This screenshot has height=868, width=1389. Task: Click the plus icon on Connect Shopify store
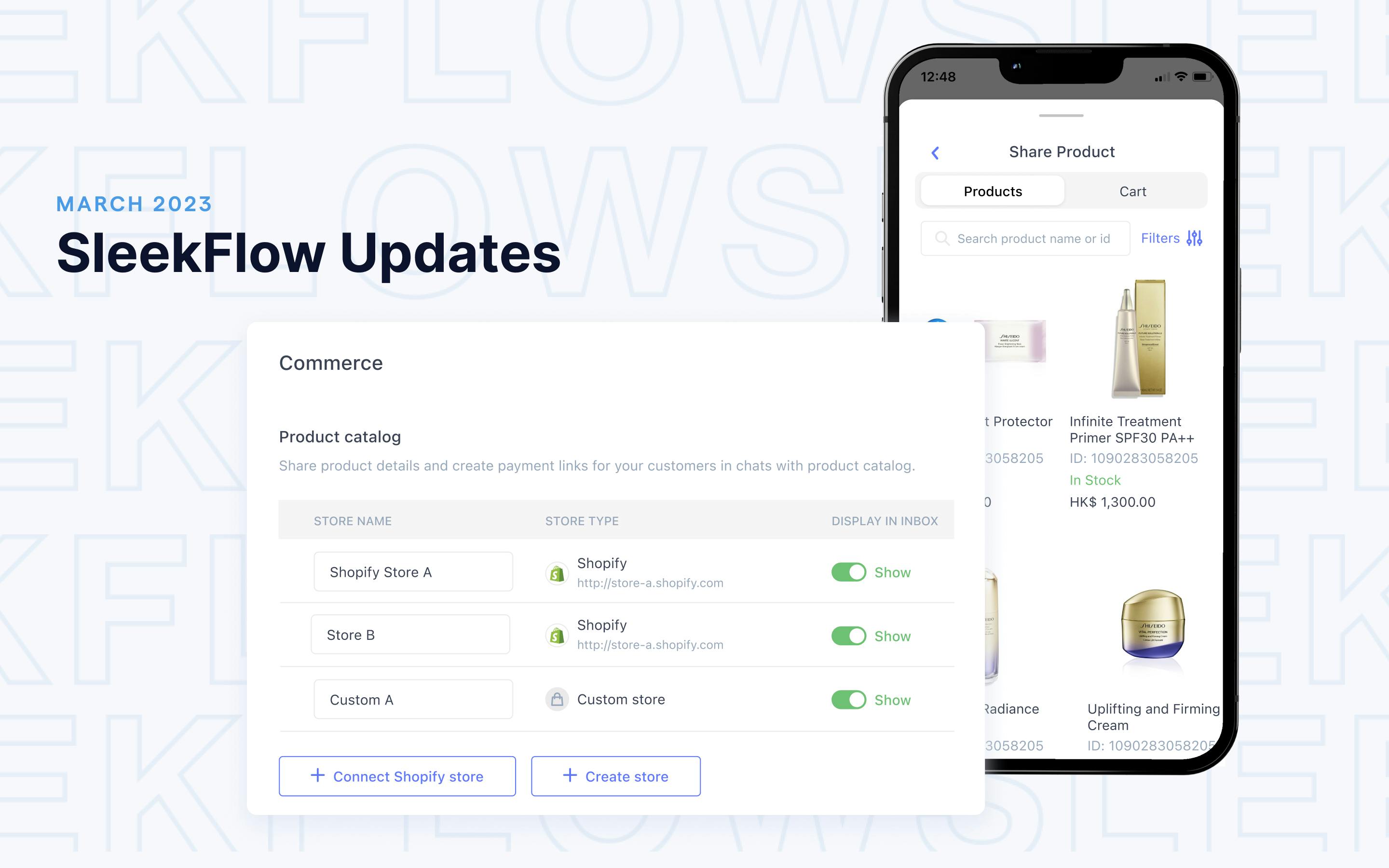[316, 776]
